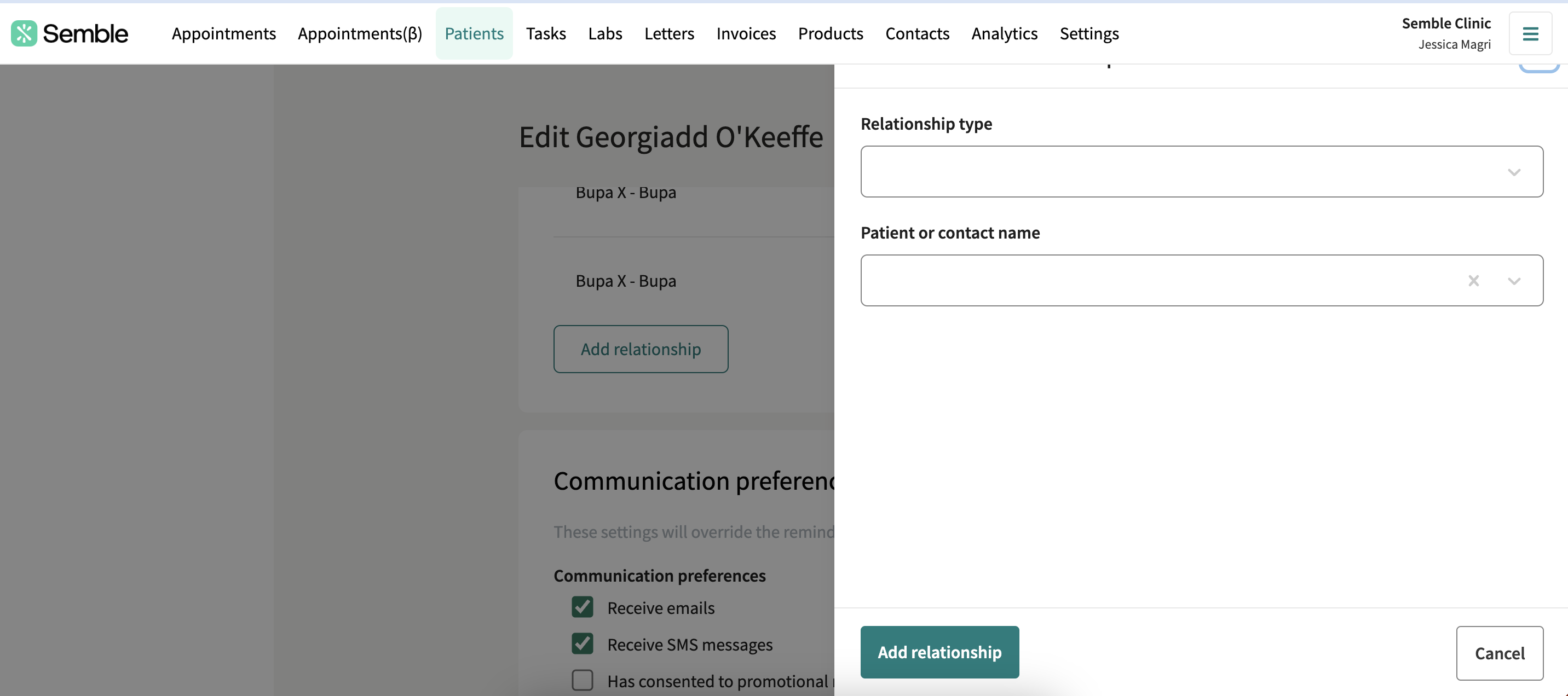
Task: Switch to the Labs section
Action: (604, 33)
